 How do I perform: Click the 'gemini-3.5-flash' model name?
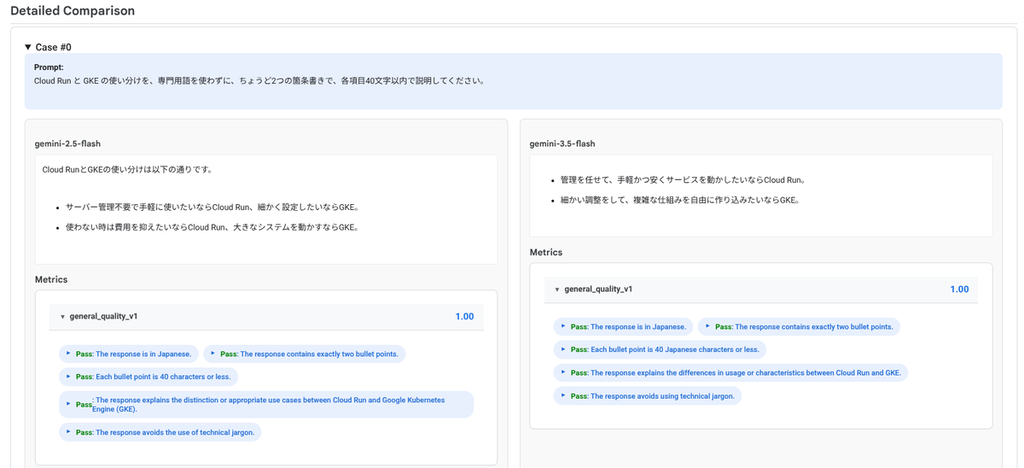coord(561,144)
